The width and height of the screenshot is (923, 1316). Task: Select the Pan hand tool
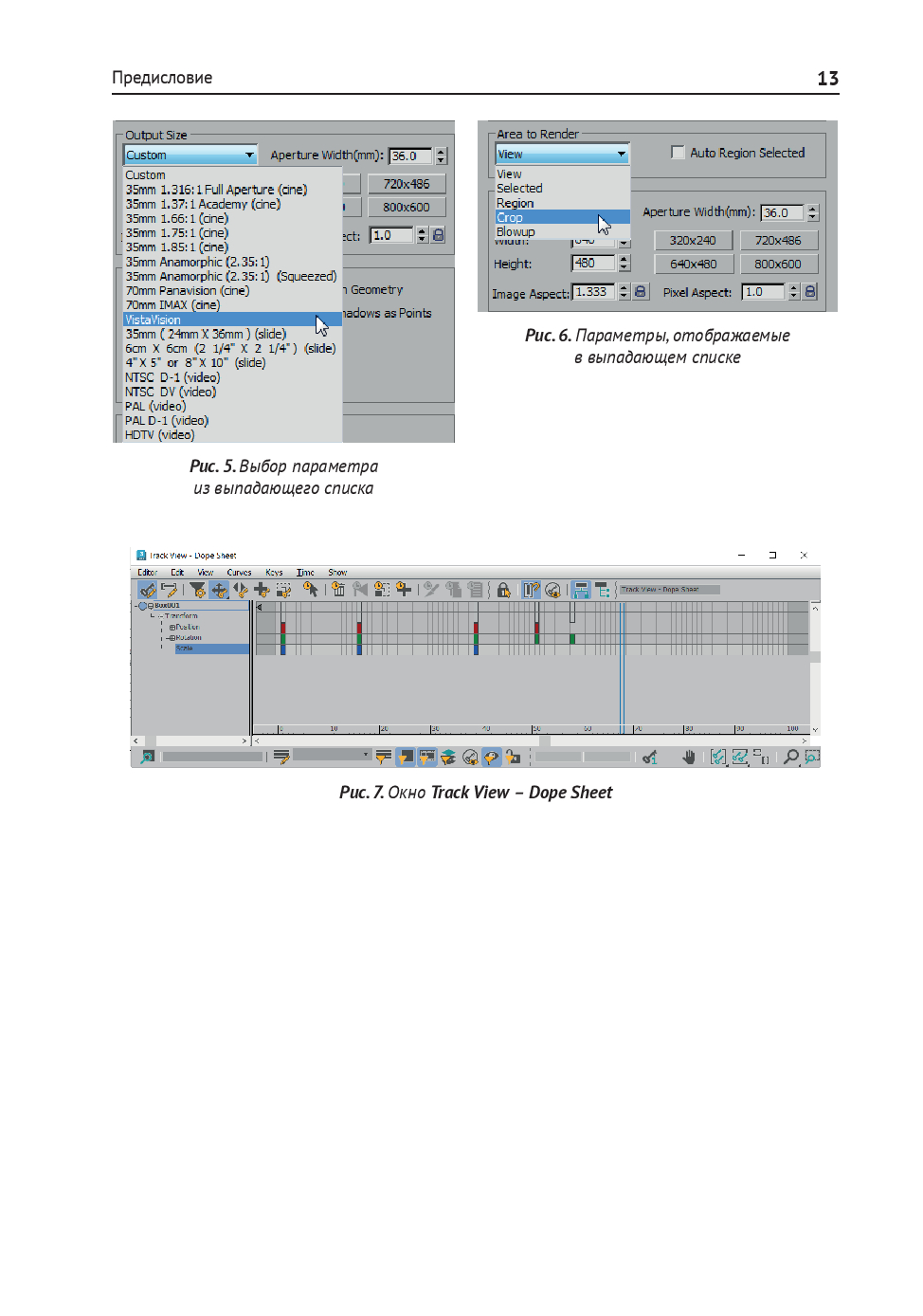tap(689, 758)
